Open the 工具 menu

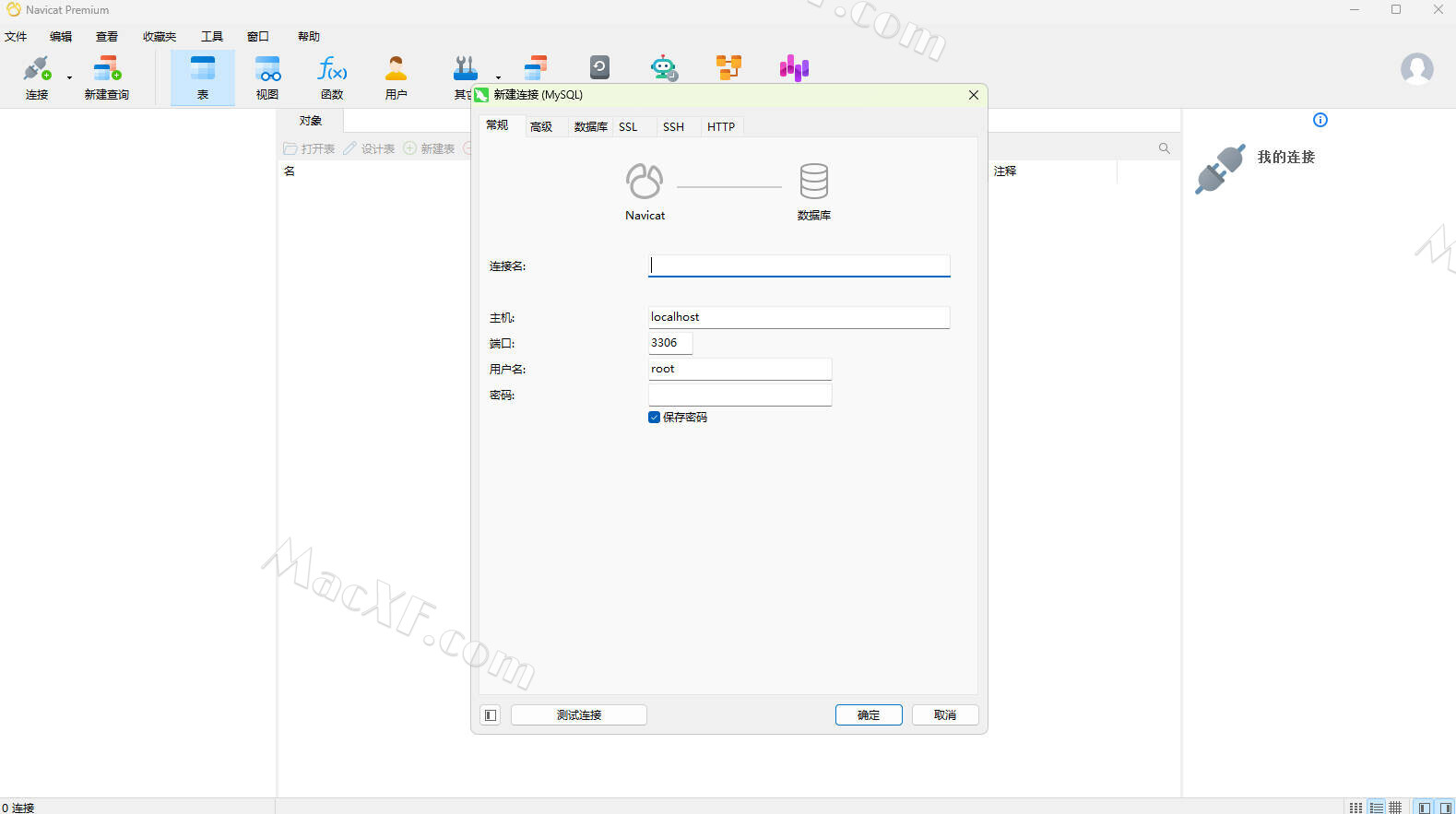tap(212, 37)
